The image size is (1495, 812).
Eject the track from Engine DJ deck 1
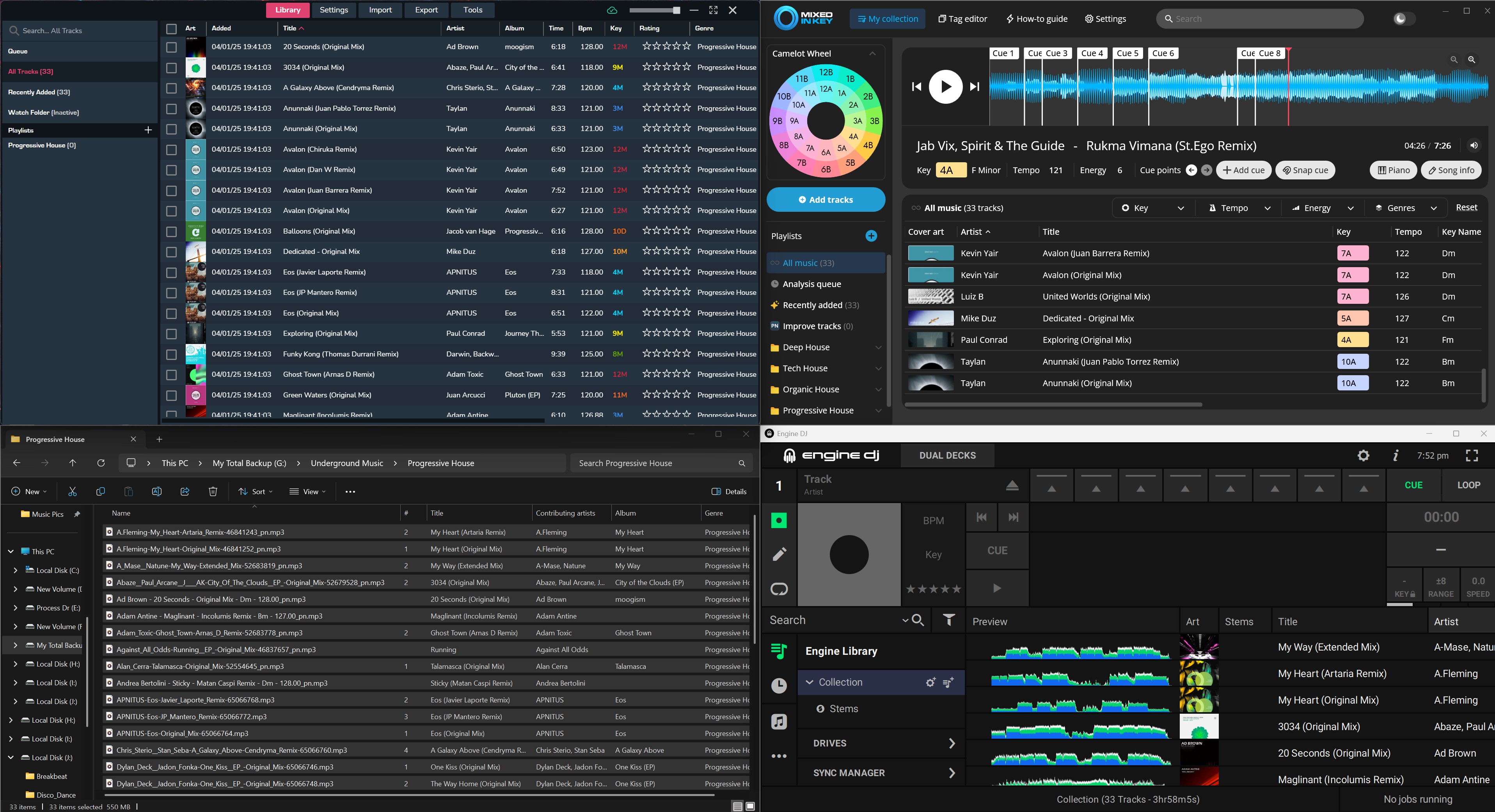click(1012, 486)
